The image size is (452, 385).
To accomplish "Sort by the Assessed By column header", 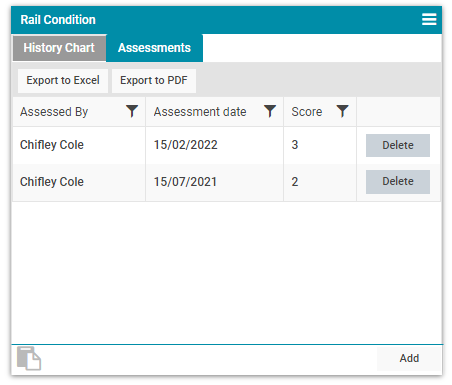I will click(x=54, y=112).
